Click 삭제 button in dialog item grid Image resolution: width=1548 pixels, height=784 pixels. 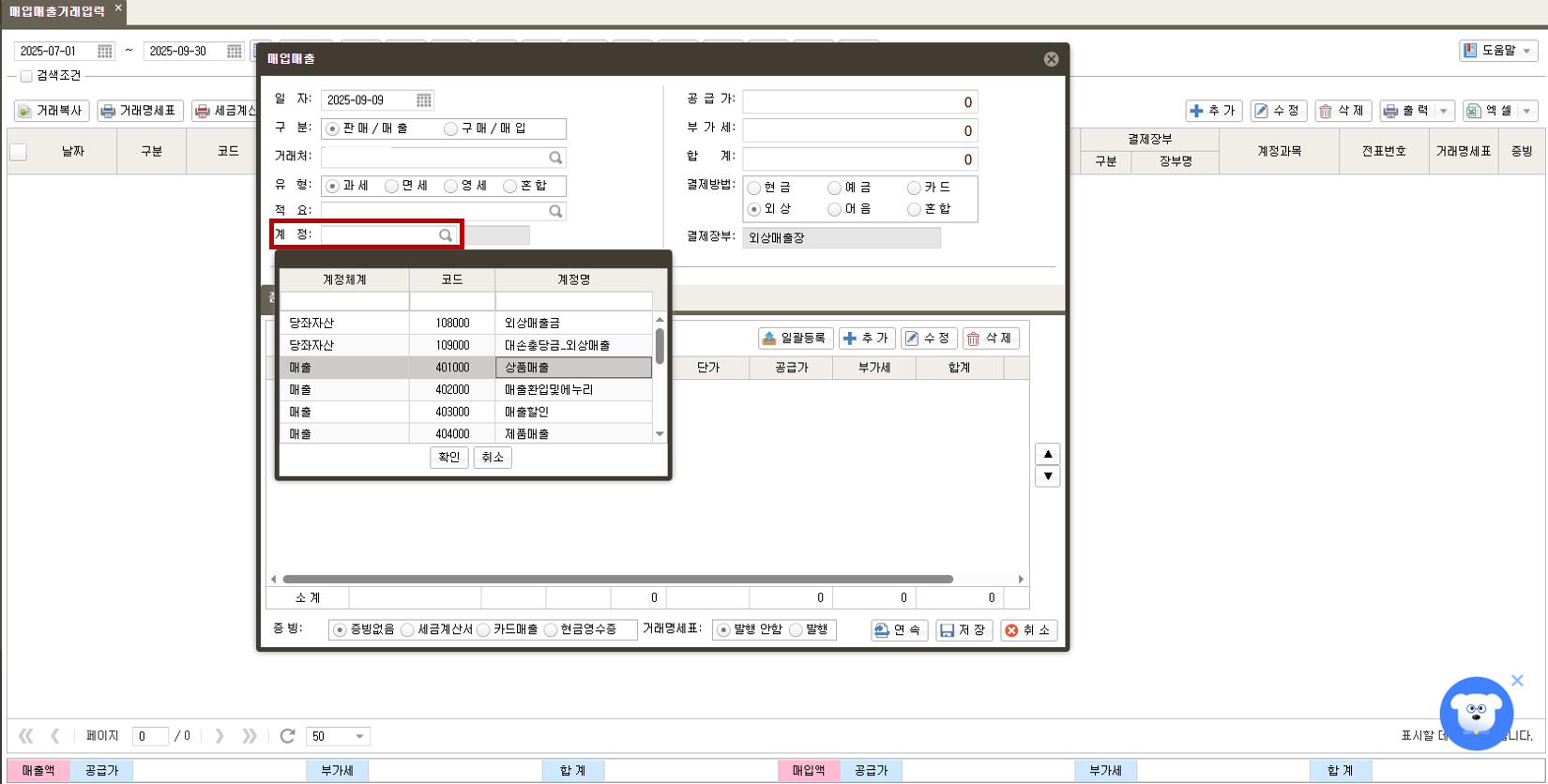[991, 339]
